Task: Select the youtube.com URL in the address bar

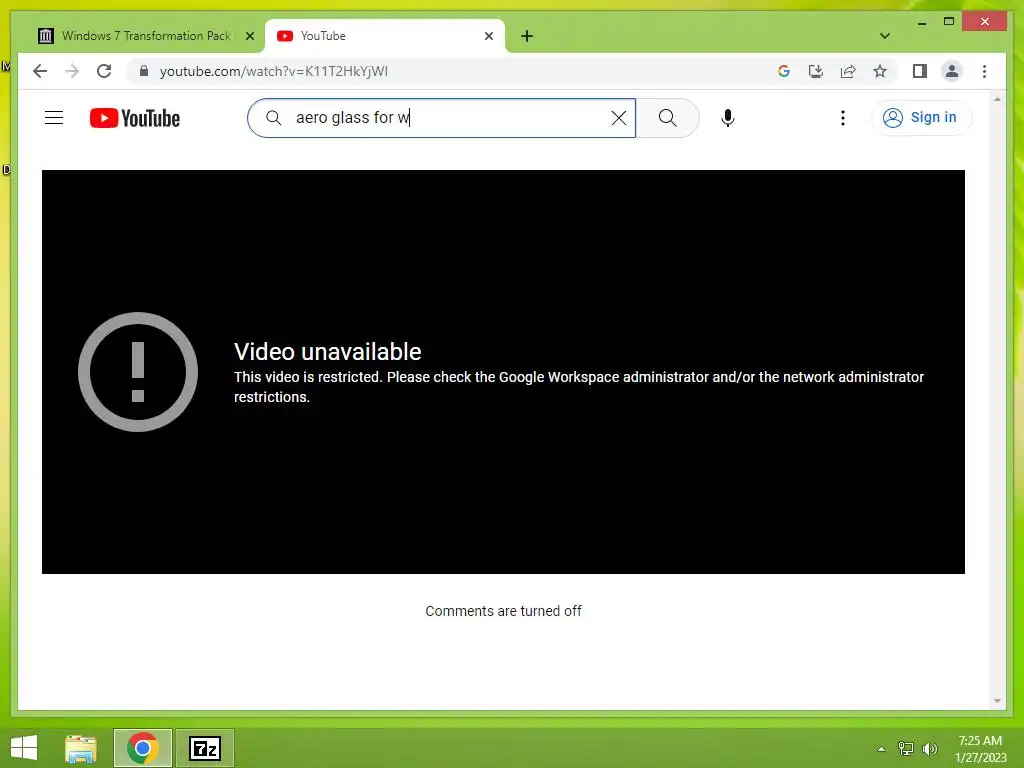Action: [x=274, y=71]
